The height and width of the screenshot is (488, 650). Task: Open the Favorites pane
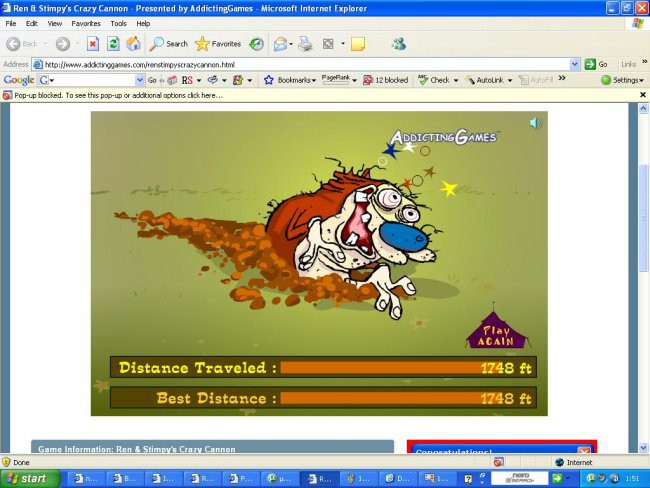(x=218, y=44)
